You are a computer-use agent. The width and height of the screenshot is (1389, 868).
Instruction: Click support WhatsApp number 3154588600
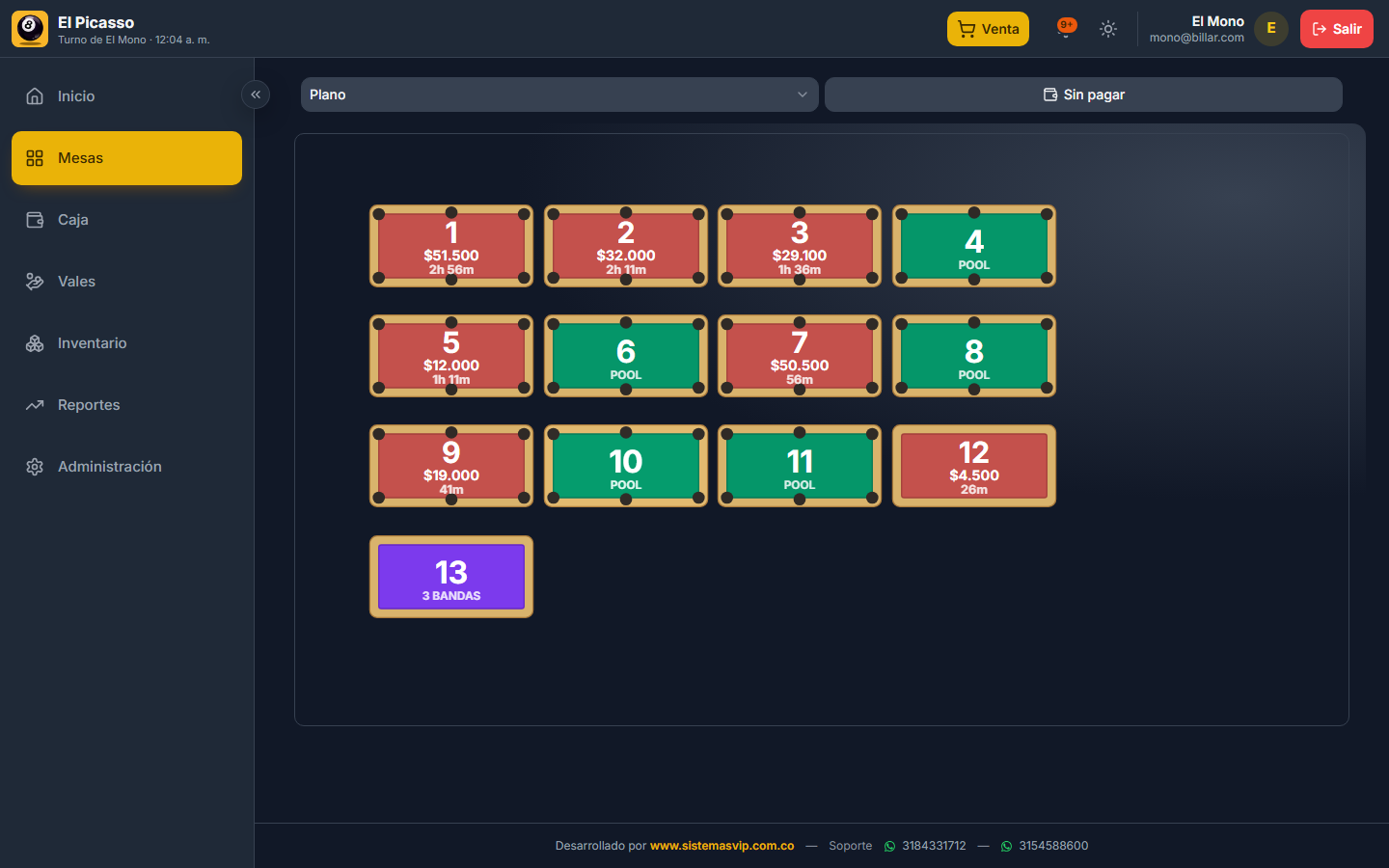1045,846
